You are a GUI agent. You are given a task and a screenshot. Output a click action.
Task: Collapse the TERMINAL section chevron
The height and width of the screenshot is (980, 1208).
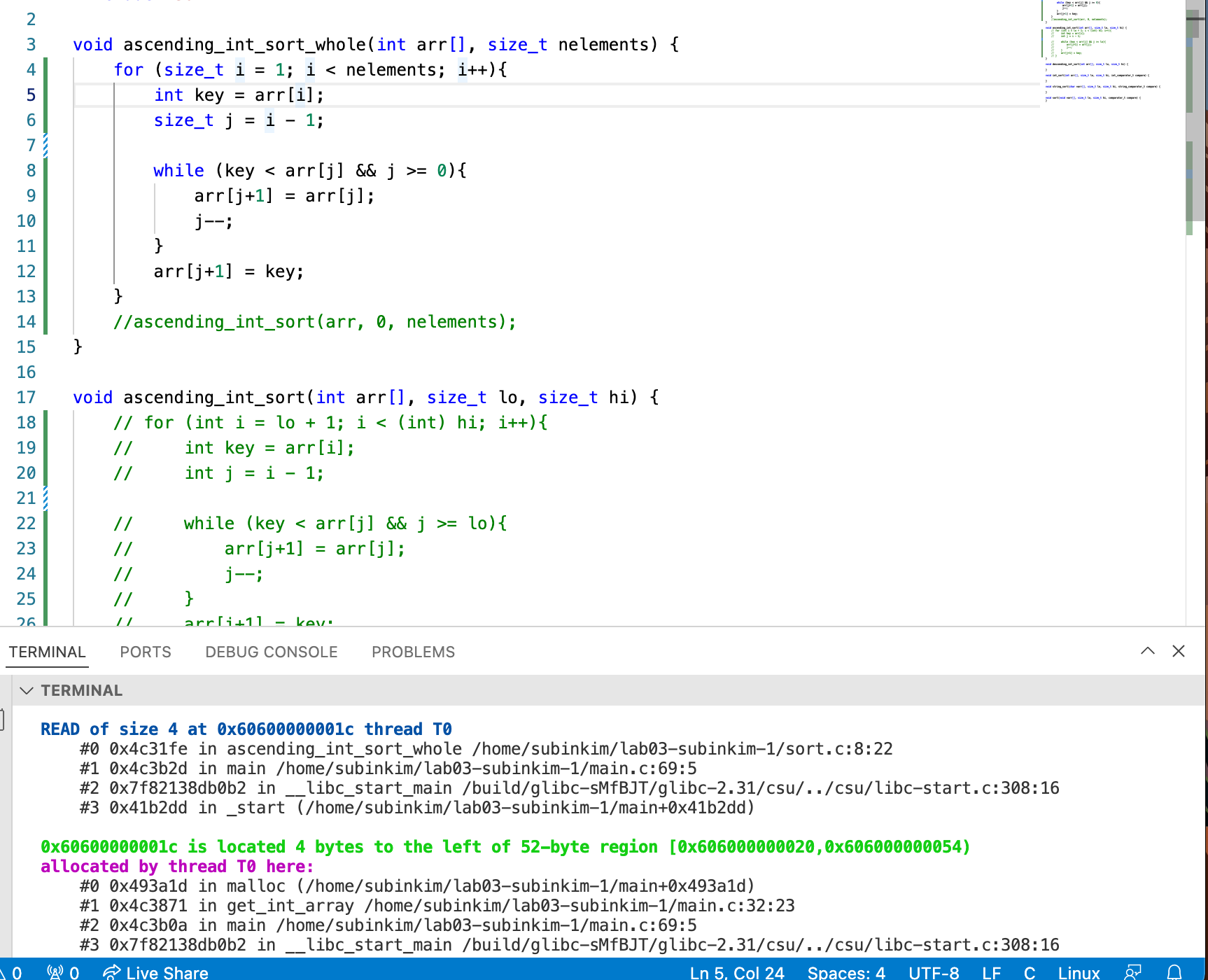(x=27, y=691)
